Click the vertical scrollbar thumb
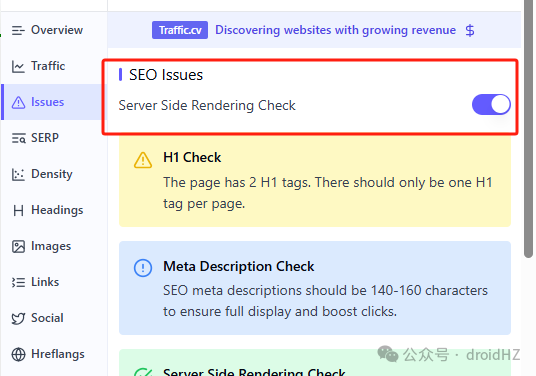Viewport: 536px width, 376px height. coord(528,128)
